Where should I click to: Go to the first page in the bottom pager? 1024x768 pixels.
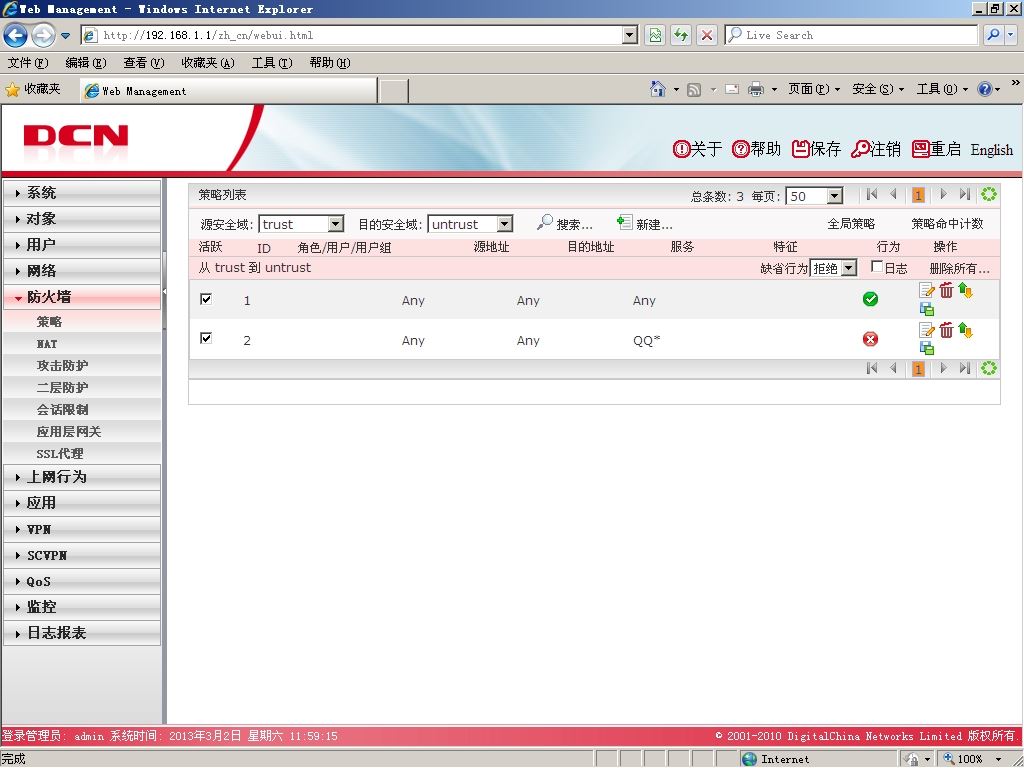[872, 368]
